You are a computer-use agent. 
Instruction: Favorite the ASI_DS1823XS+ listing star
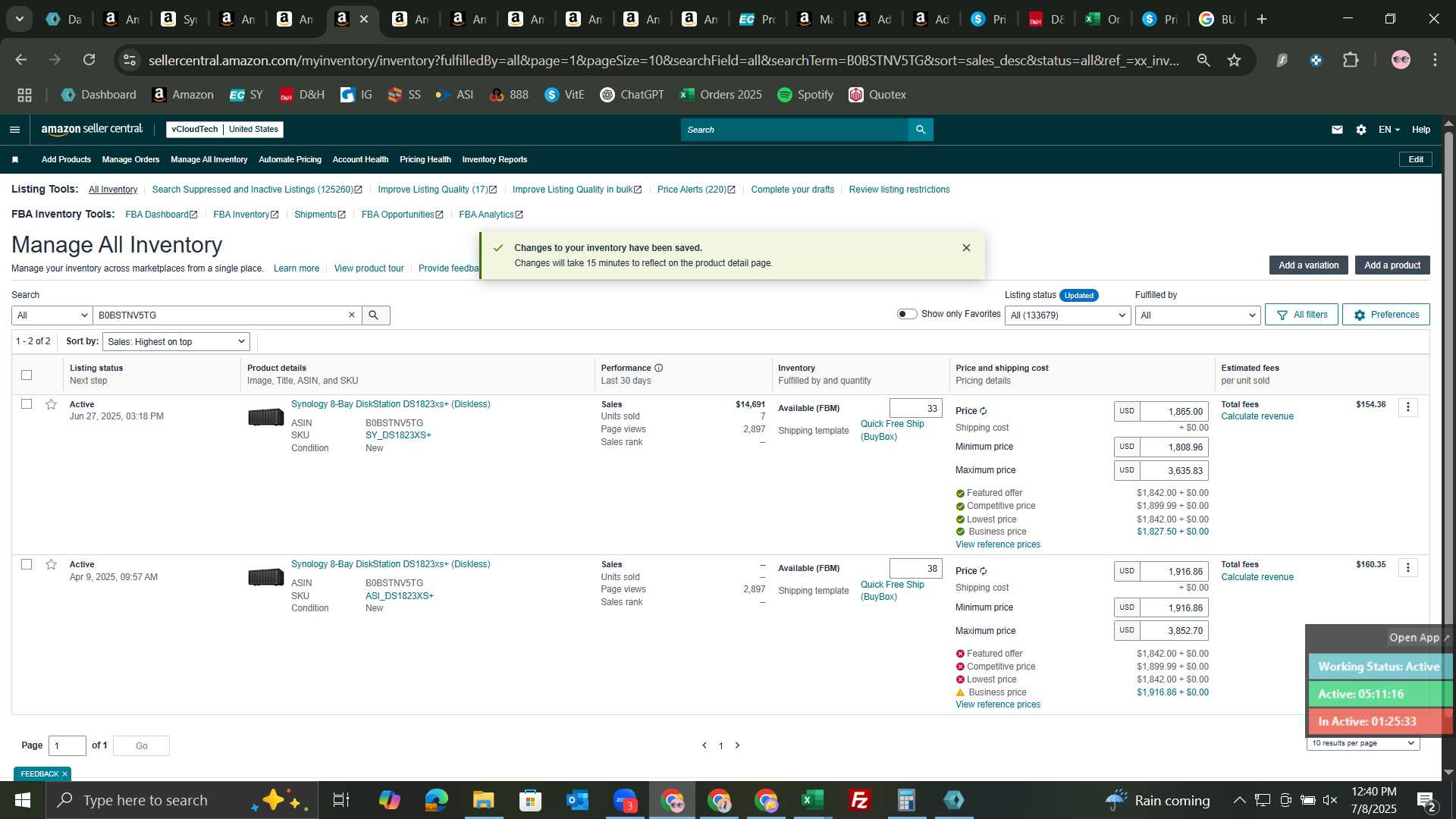[x=51, y=564]
